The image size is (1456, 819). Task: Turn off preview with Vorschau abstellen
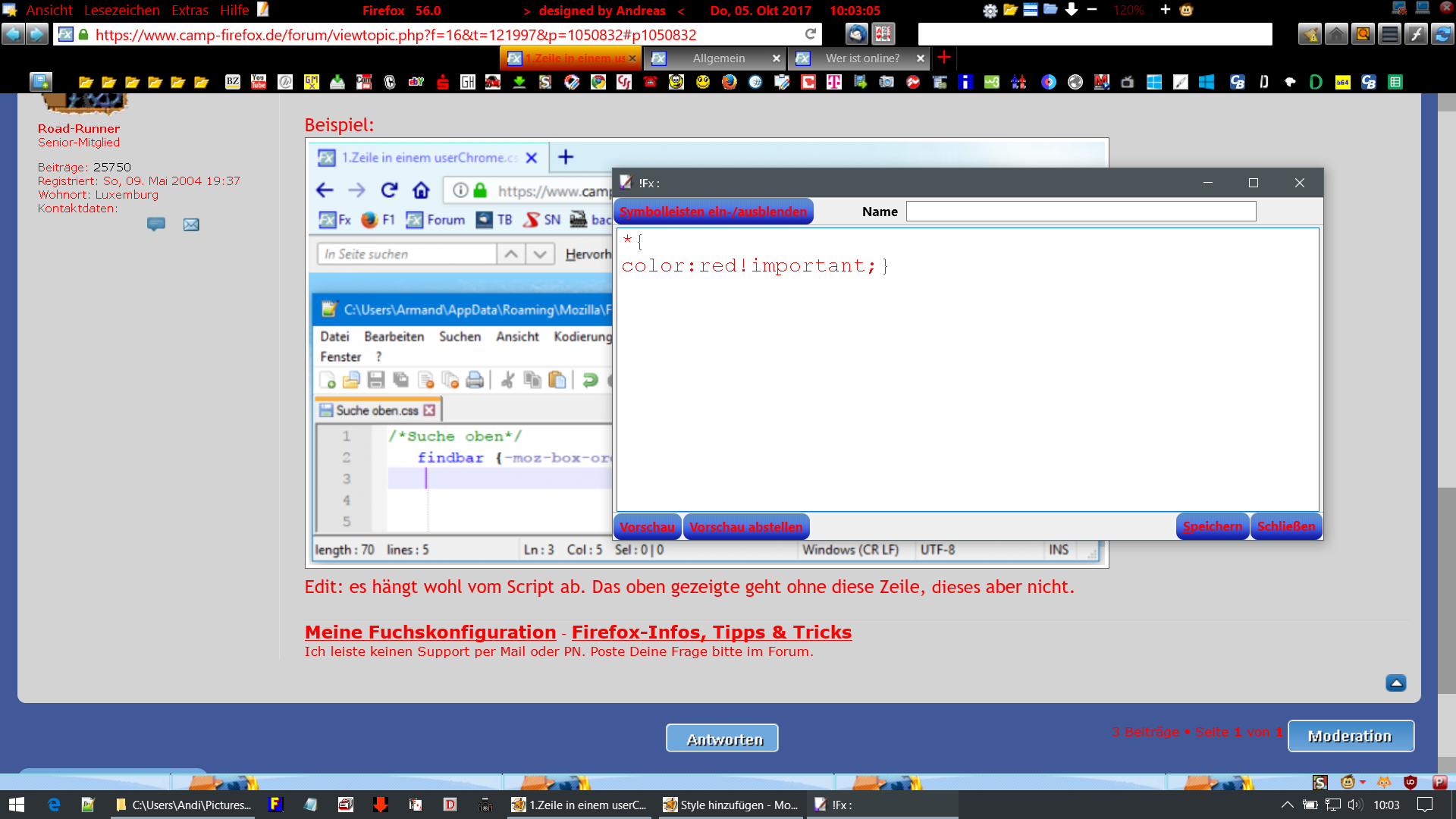(745, 527)
